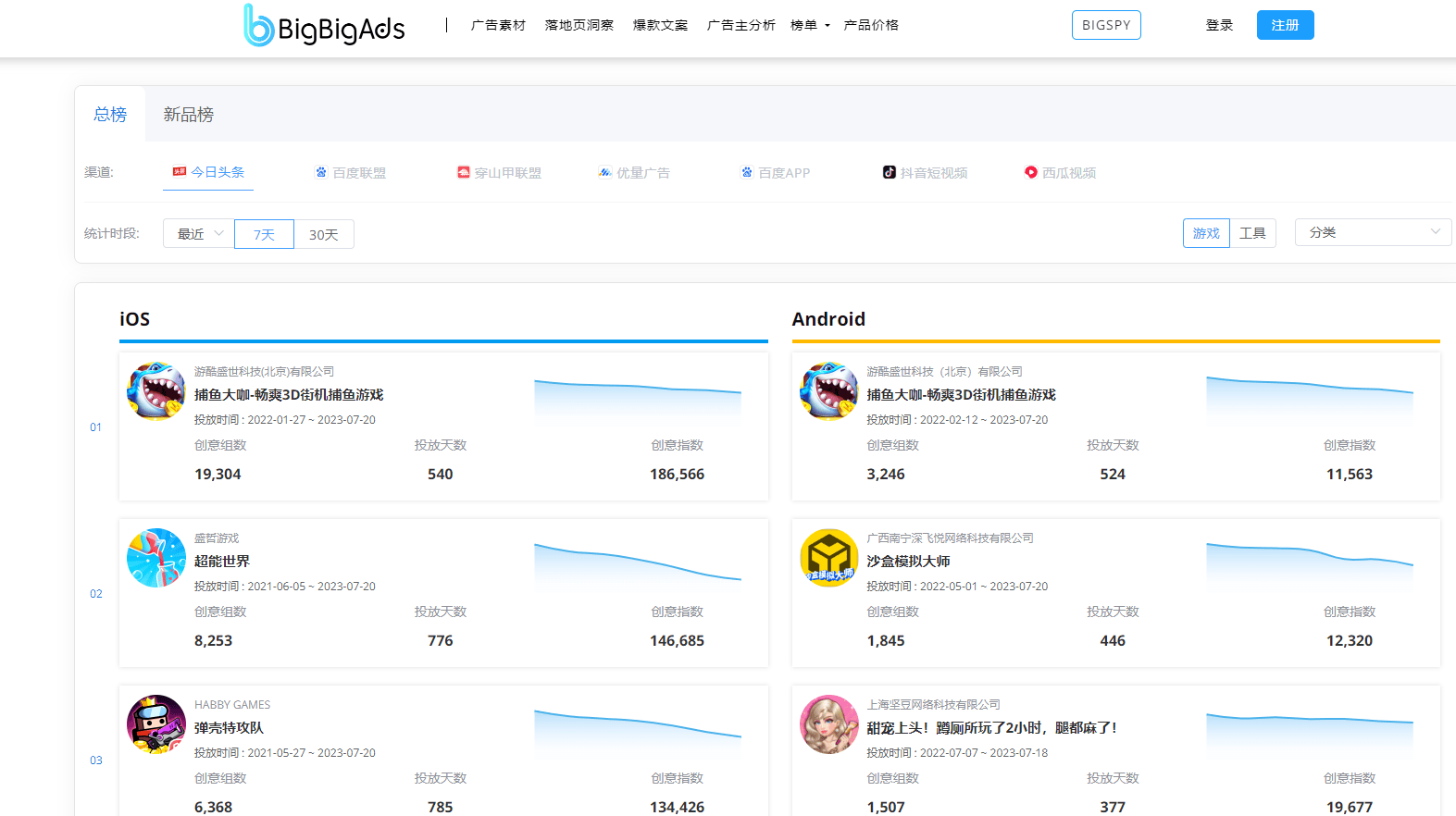
Task: Click creative index value 134,426
Action: [677, 808]
